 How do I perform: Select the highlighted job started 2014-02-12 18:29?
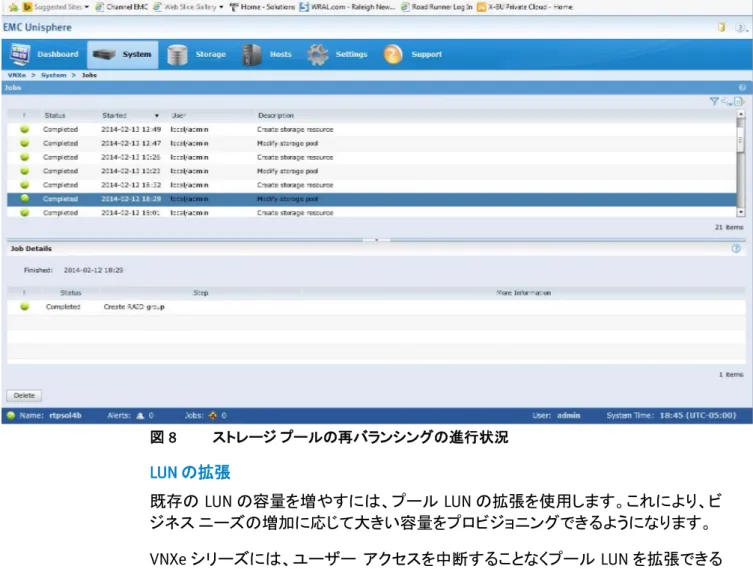[x=372, y=199]
